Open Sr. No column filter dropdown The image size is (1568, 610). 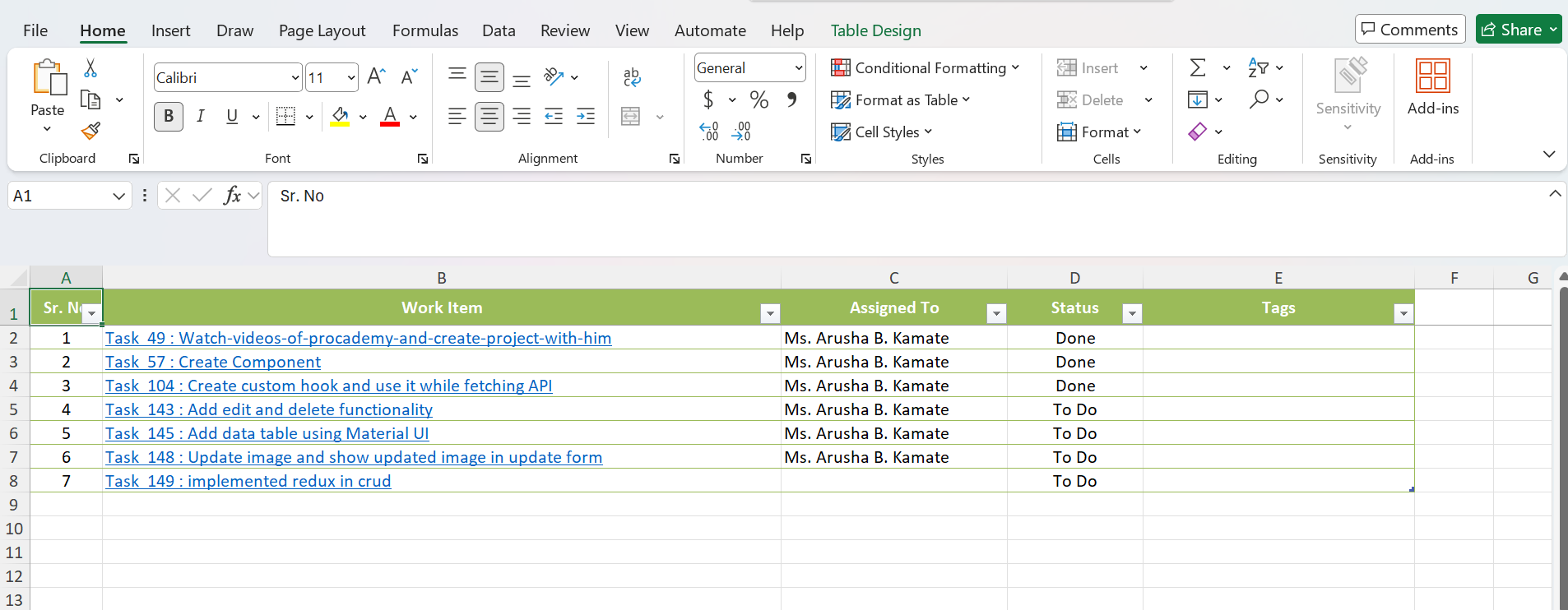click(x=92, y=313)
